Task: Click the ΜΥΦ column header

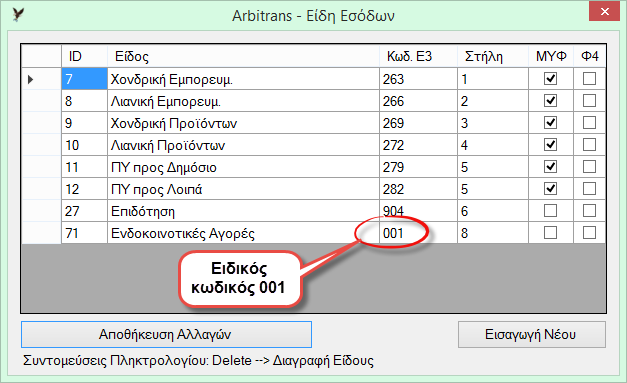Action: (x=551, y=56)
